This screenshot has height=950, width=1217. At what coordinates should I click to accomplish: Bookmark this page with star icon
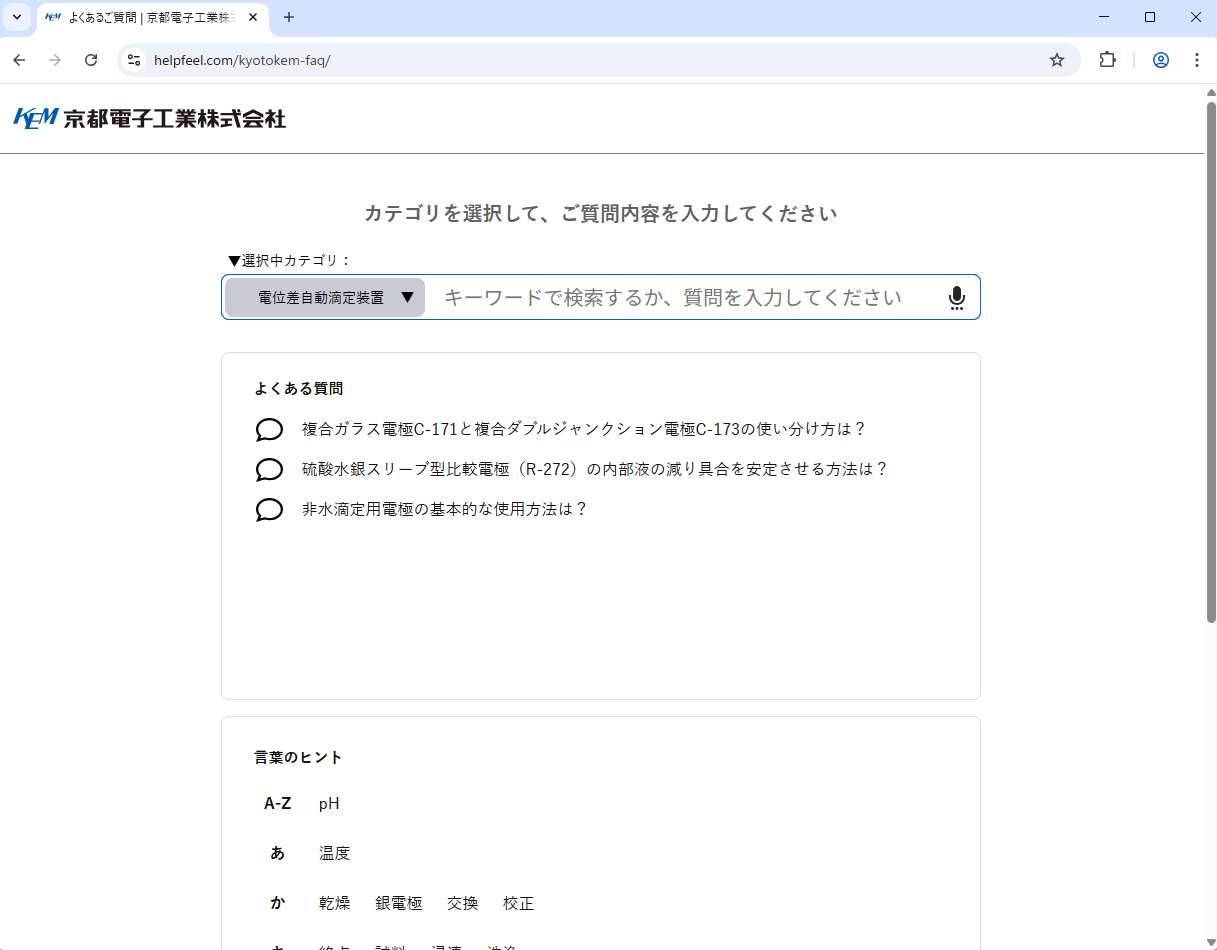[x=1056, y=60]
